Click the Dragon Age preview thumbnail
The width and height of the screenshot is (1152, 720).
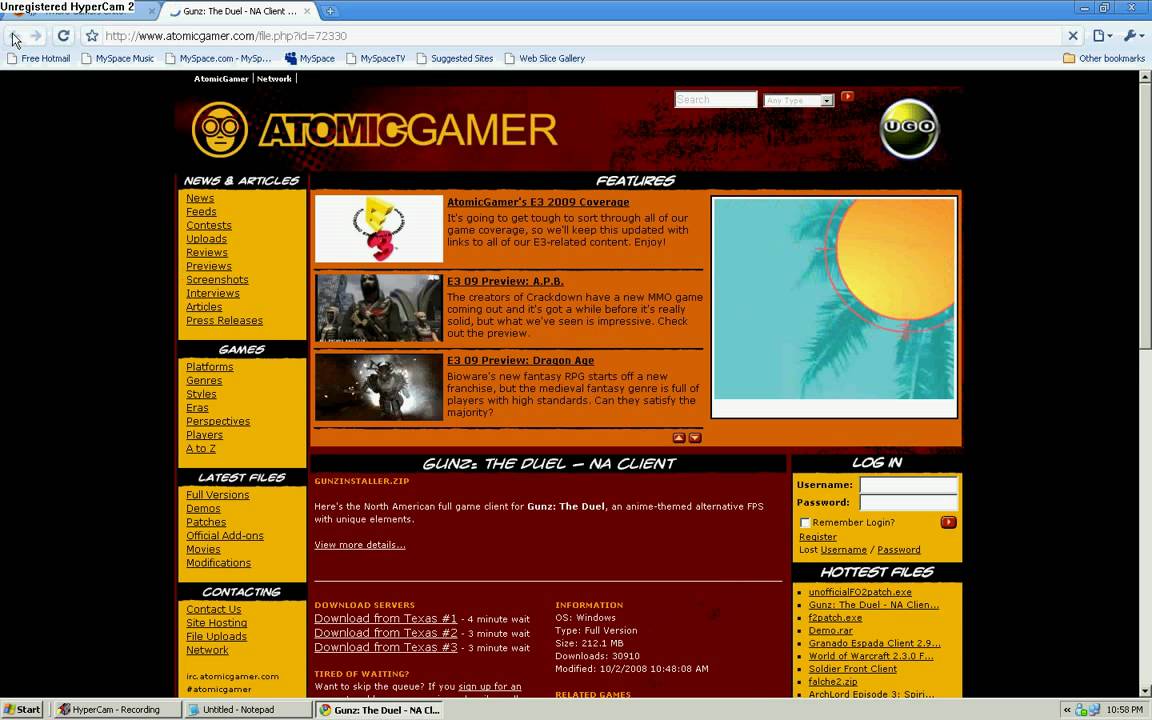point(378,387)
